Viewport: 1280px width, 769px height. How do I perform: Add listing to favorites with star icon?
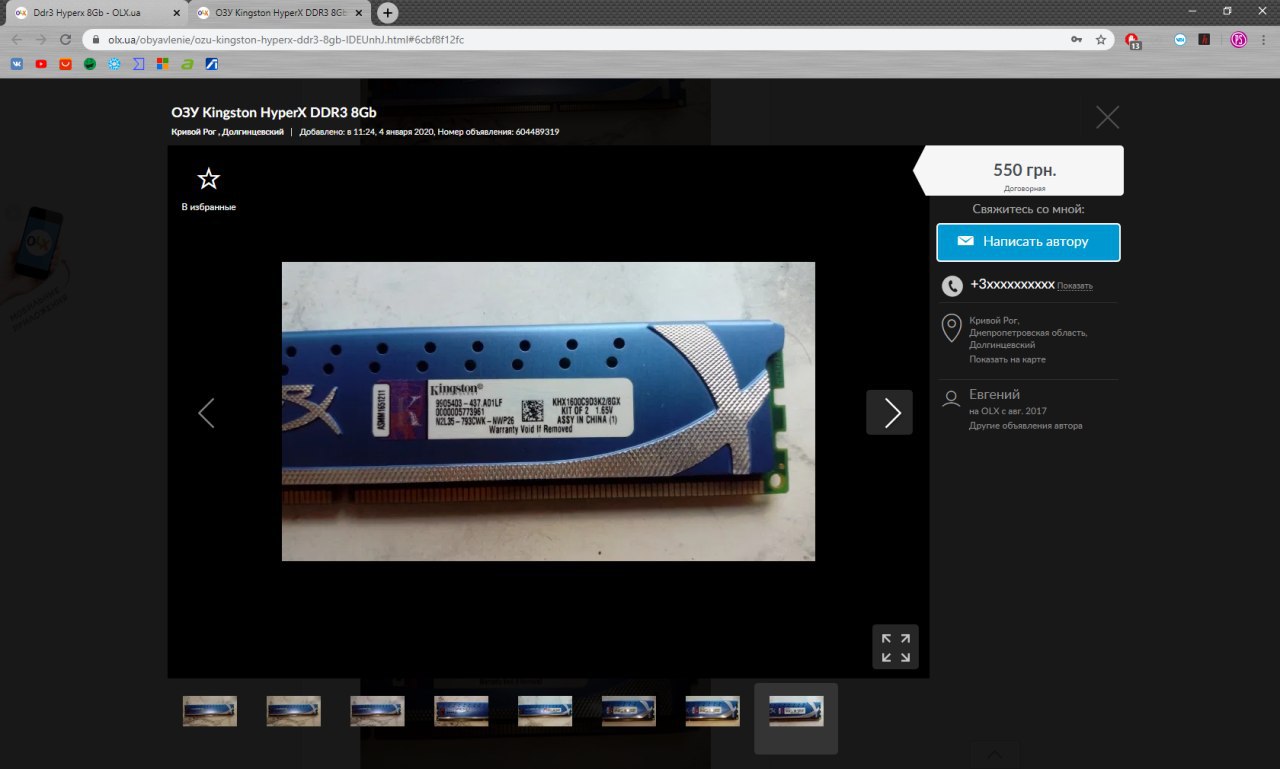pyautogui.click(x=208, y=179)
